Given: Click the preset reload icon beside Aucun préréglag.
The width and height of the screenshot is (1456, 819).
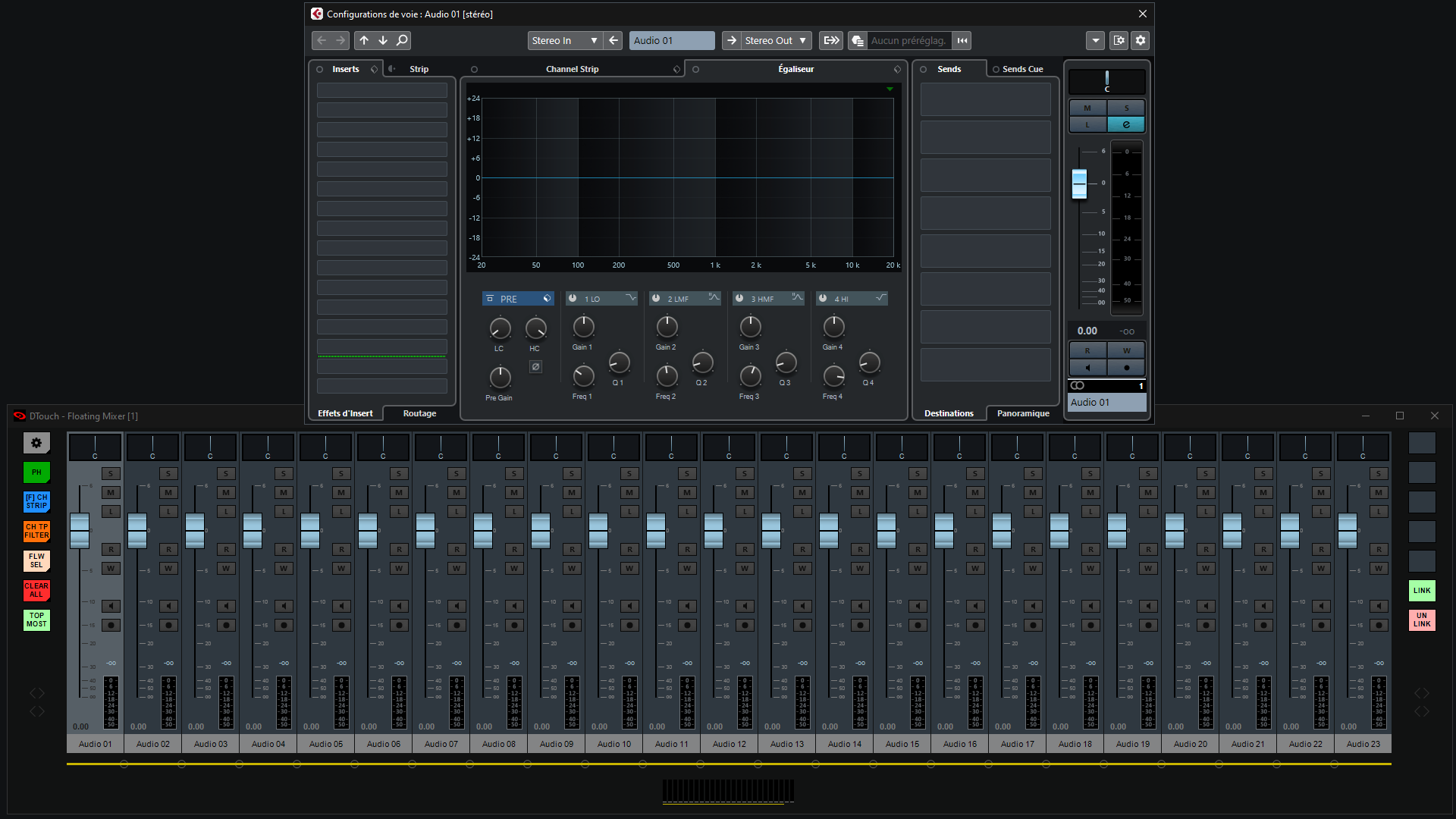Looking at the screenshot, I should [x=962, y=40].
